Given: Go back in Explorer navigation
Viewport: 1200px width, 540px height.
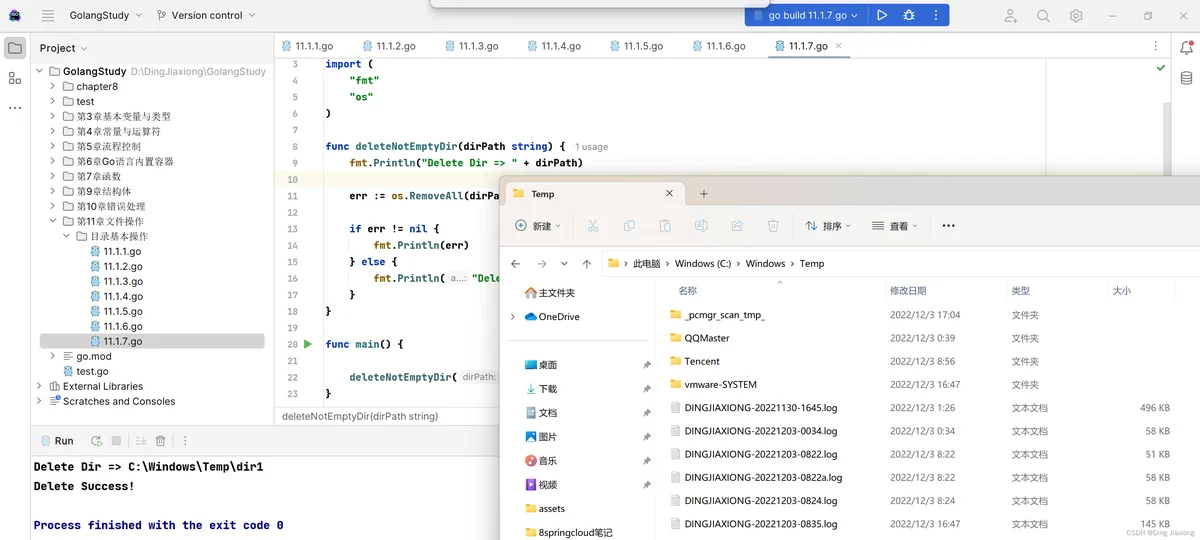Looking at the screenshot, I should [516, 264].
